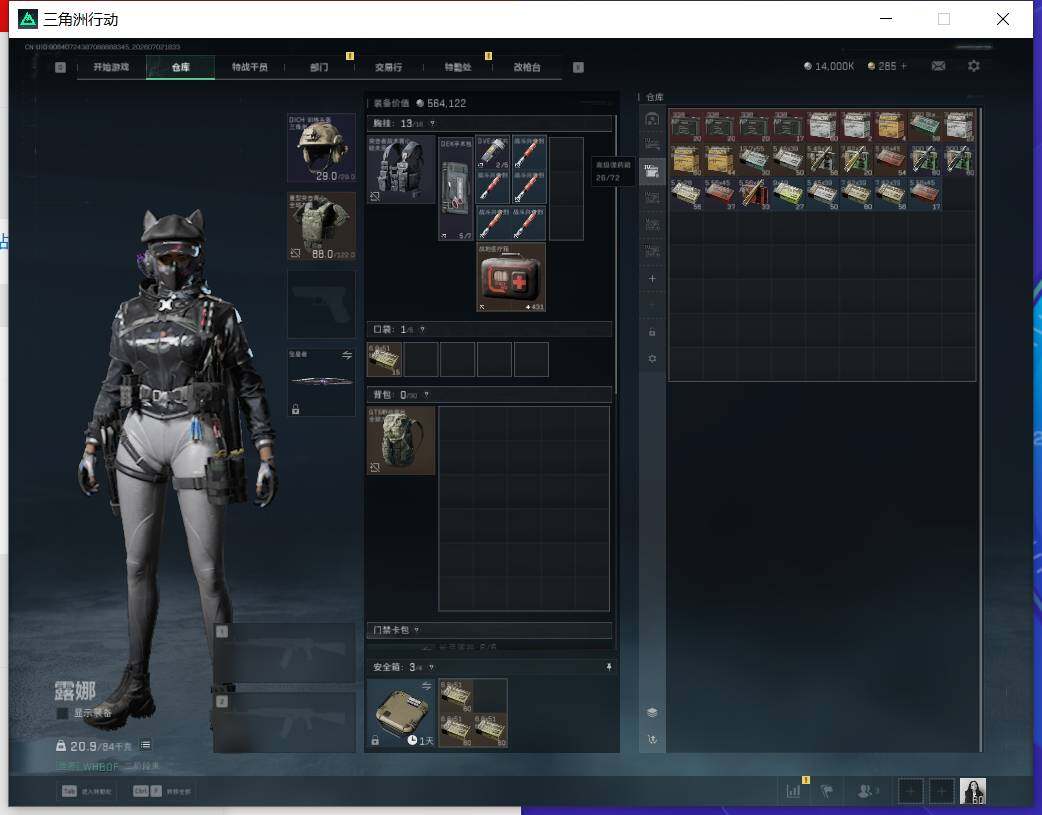
Task: Select the equipped backpack item
Action: [401, 441]
